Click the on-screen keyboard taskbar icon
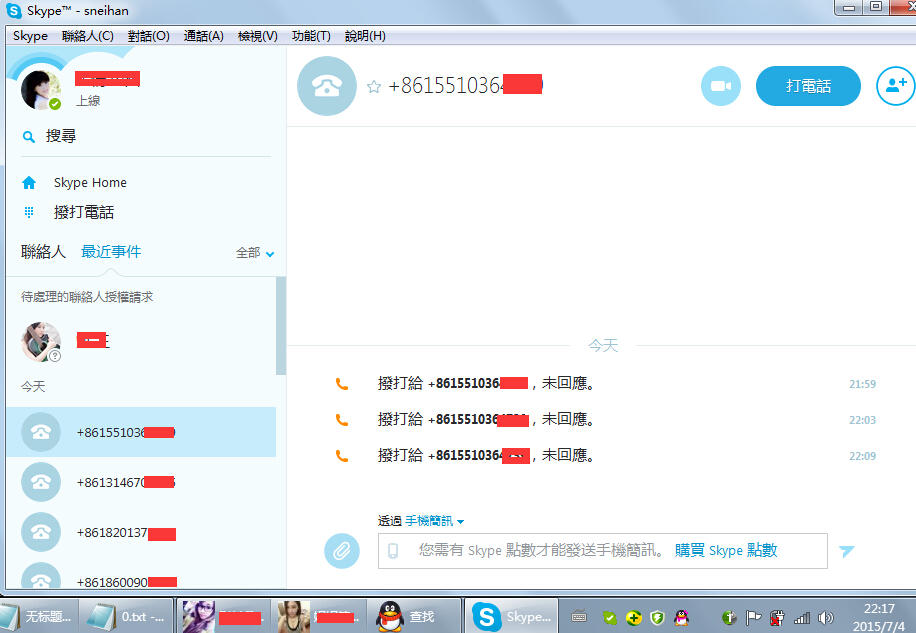916x633 pixels. (579, 616)
